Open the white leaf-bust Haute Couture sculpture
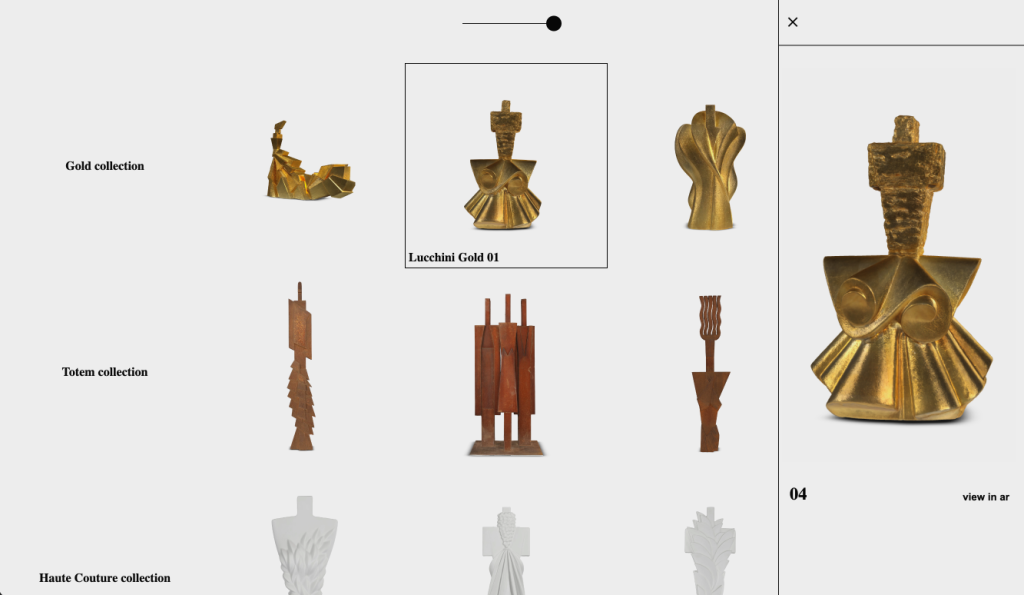This screenshot has height=595, width=1024. [x=304, y=545]
